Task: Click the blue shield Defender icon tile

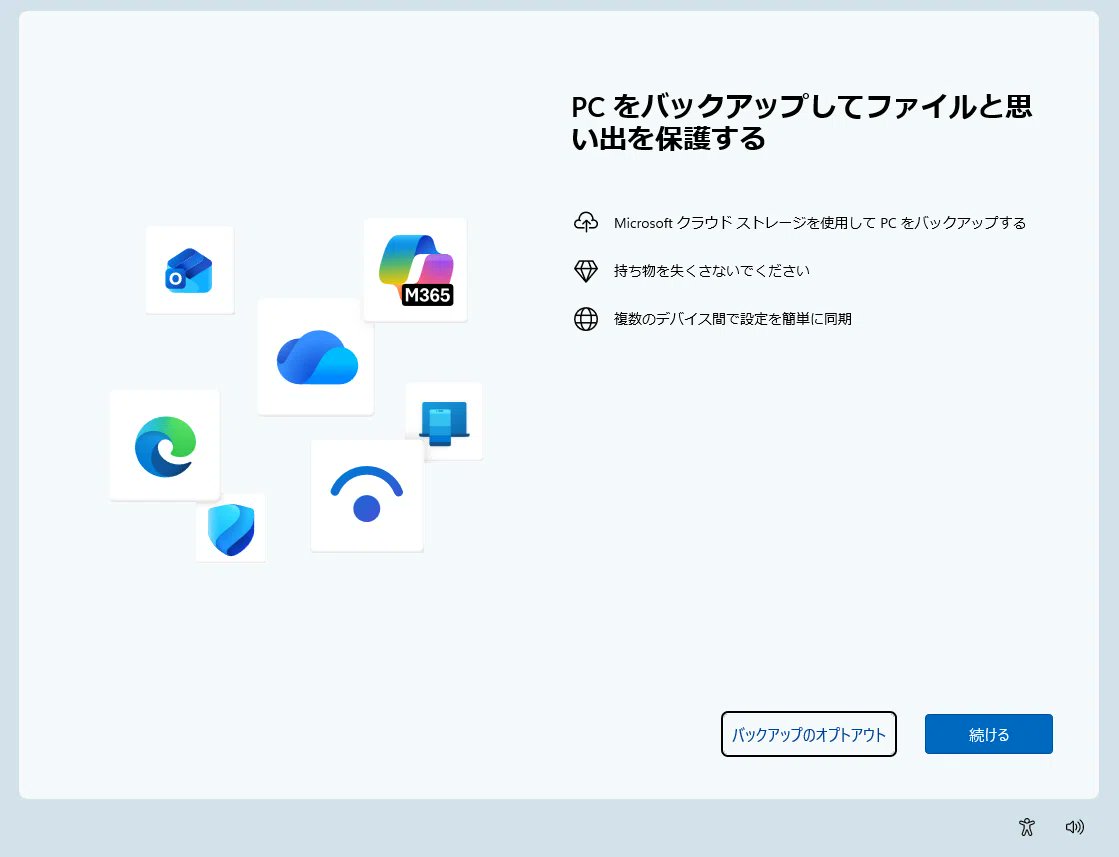Action: click(x=231, y=528)
